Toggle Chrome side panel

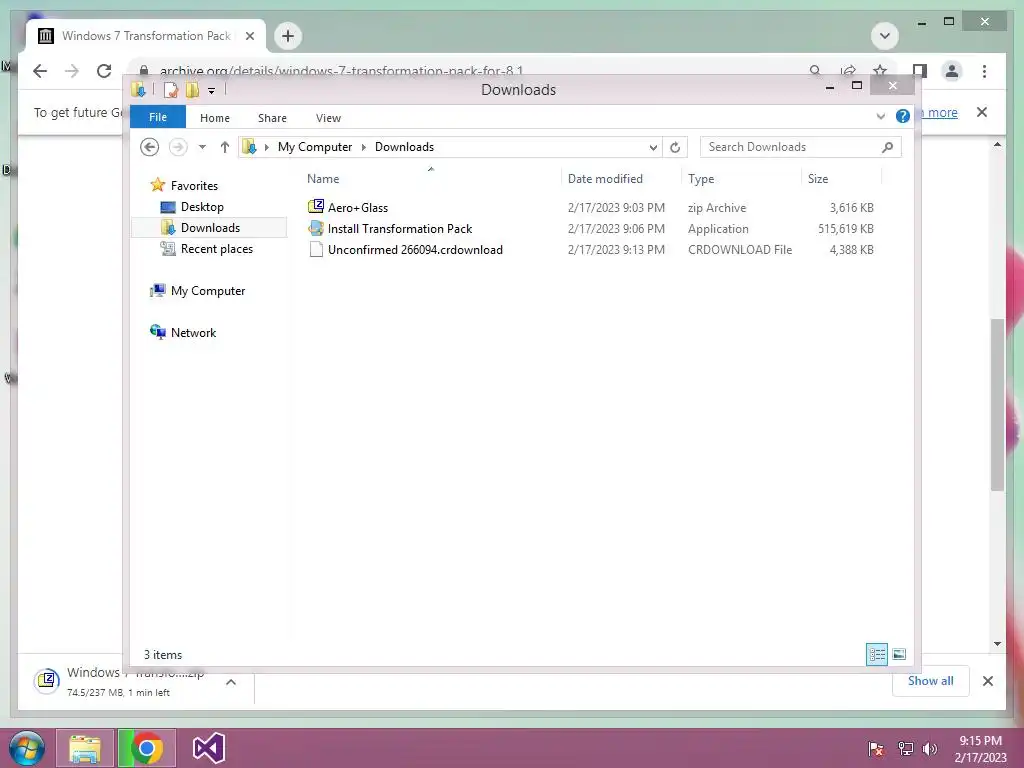[x=920, y=71]
